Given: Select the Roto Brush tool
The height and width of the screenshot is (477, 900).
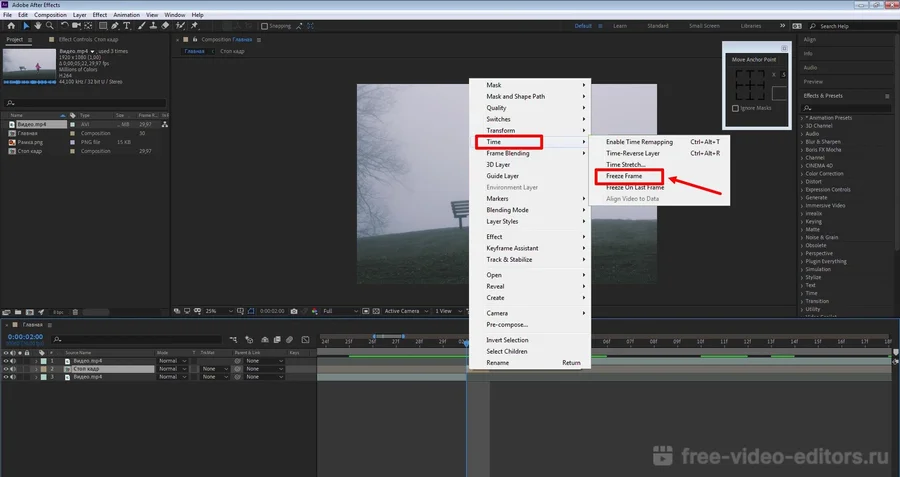Looking at the screenshot, I should pos(181,26).
